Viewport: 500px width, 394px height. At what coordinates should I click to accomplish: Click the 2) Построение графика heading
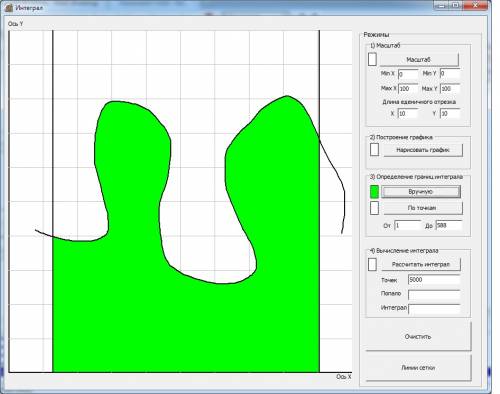[x=401, y=137]
